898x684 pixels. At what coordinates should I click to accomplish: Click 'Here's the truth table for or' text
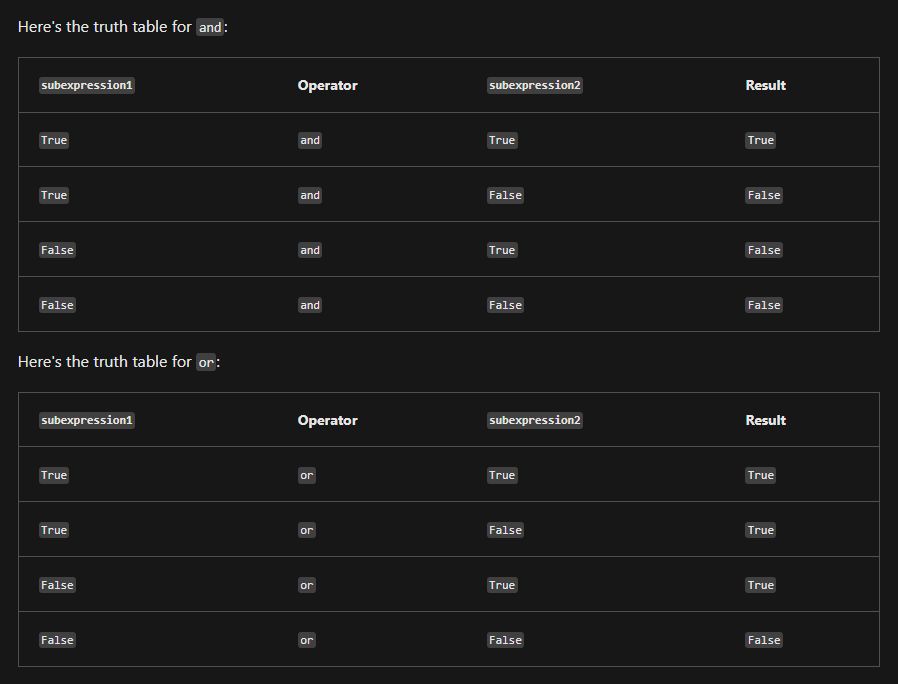click(x=119, y=362)
